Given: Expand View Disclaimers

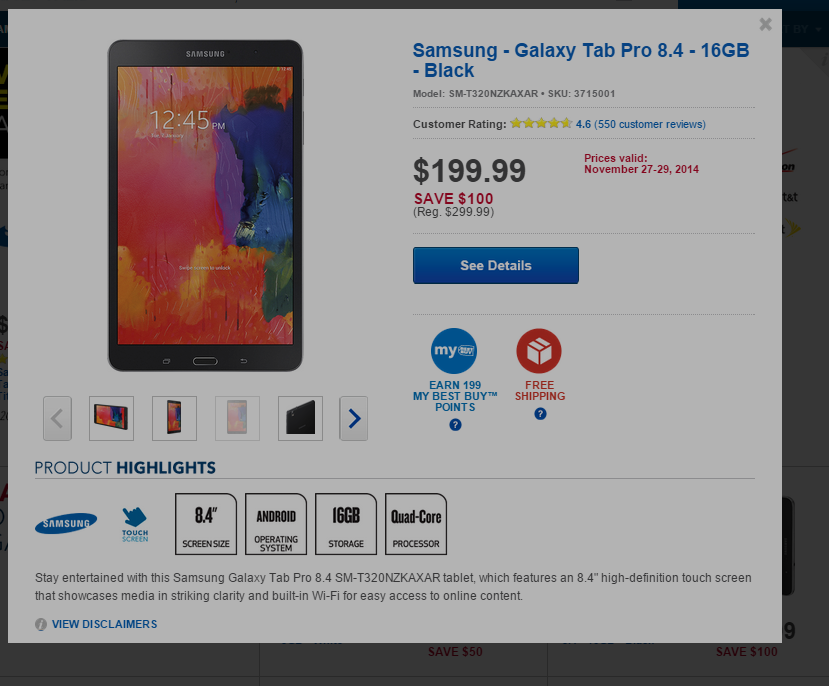Looking at the screenshot, I should tap(104, 624).
